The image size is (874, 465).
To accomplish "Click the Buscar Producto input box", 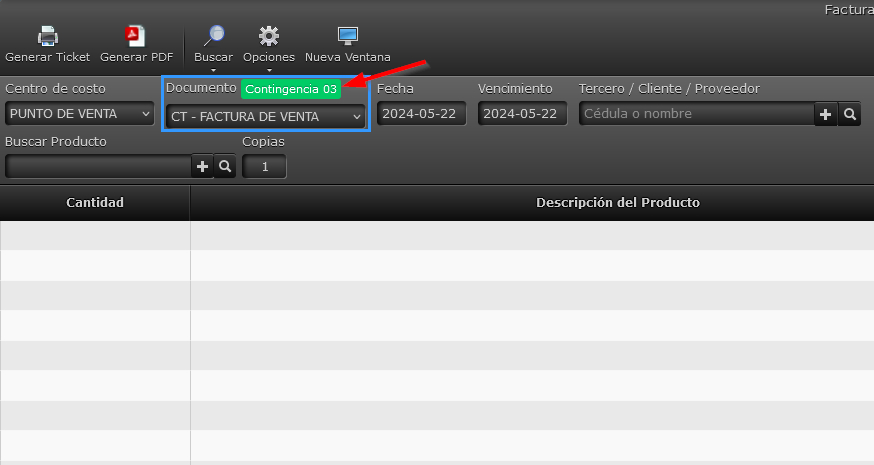I will [x=98, y=167].
